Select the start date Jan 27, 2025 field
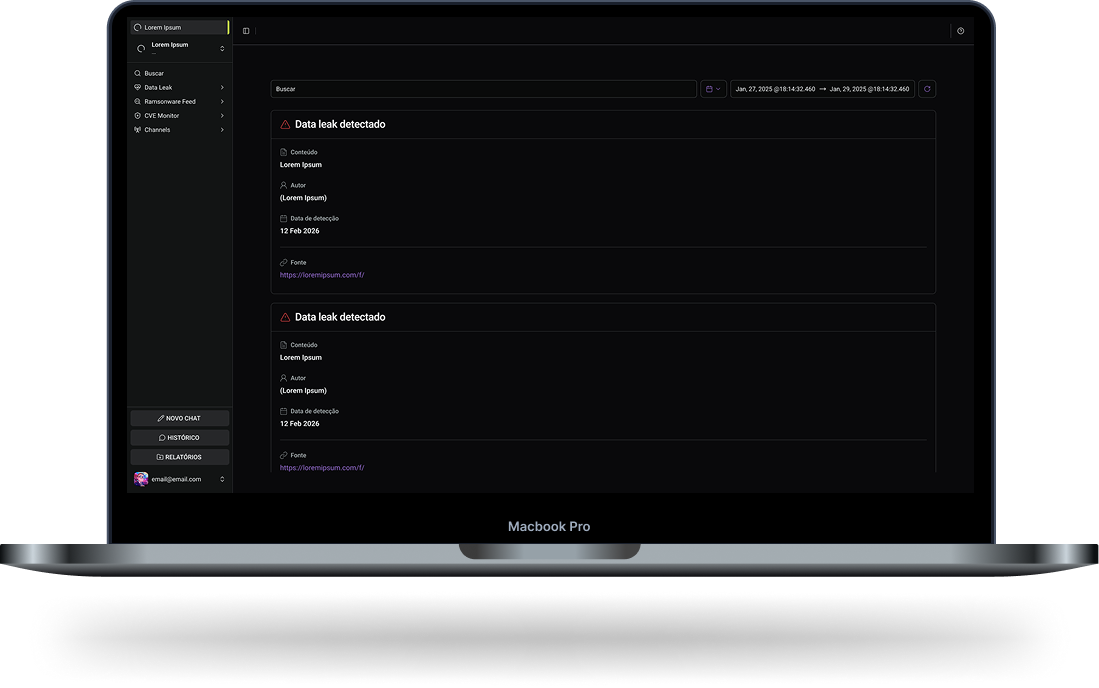Viewport: 1099px width, 688px height. [x=774, y=89]
